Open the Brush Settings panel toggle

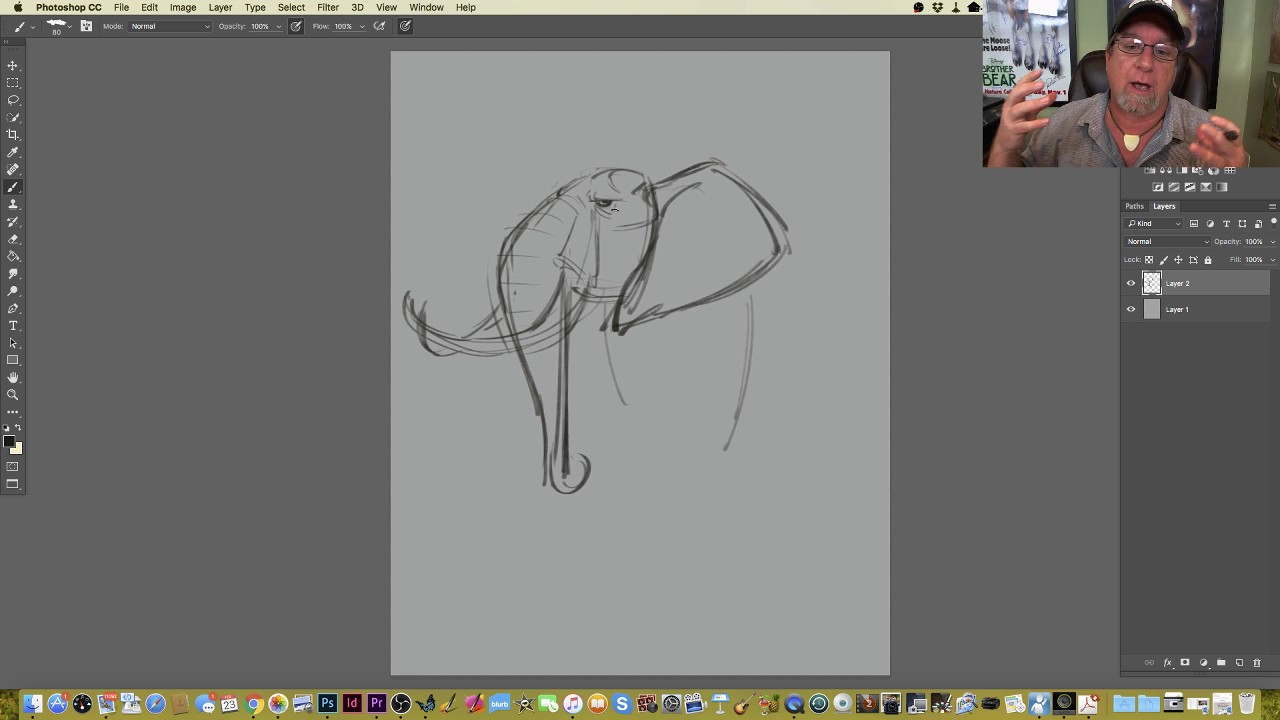[86, 26]
